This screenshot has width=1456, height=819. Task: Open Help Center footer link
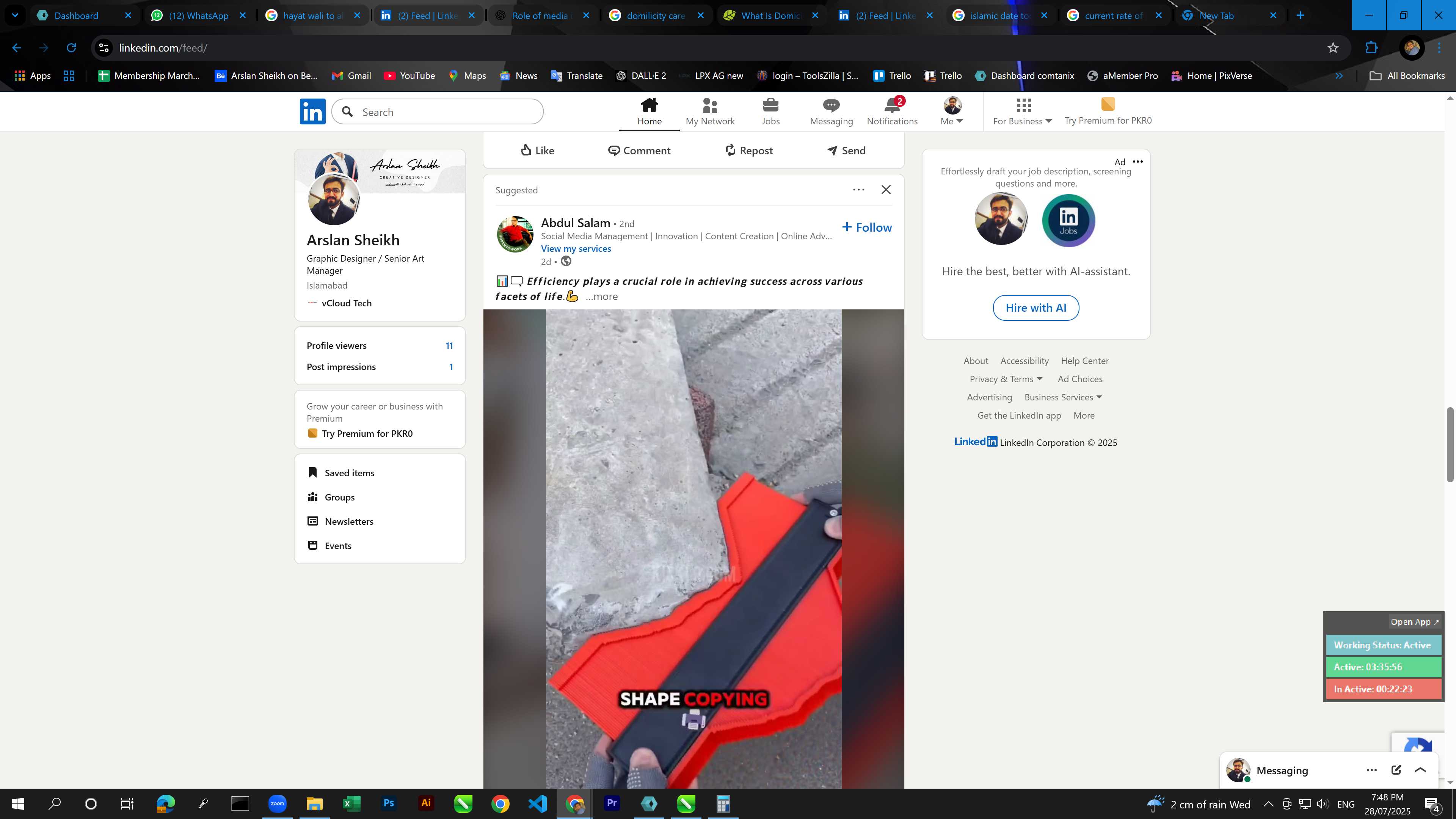tap(1084, 361)
